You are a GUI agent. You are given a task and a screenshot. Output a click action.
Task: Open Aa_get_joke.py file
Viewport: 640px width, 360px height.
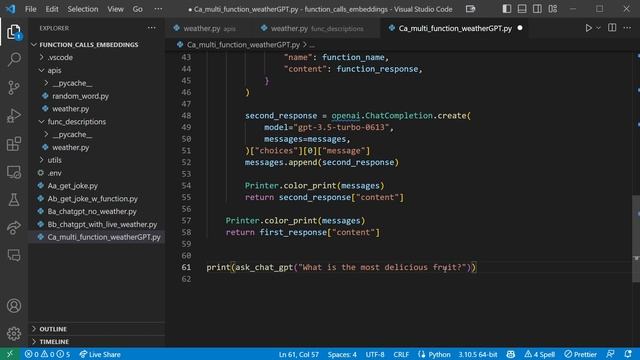[x=73, y=186]
